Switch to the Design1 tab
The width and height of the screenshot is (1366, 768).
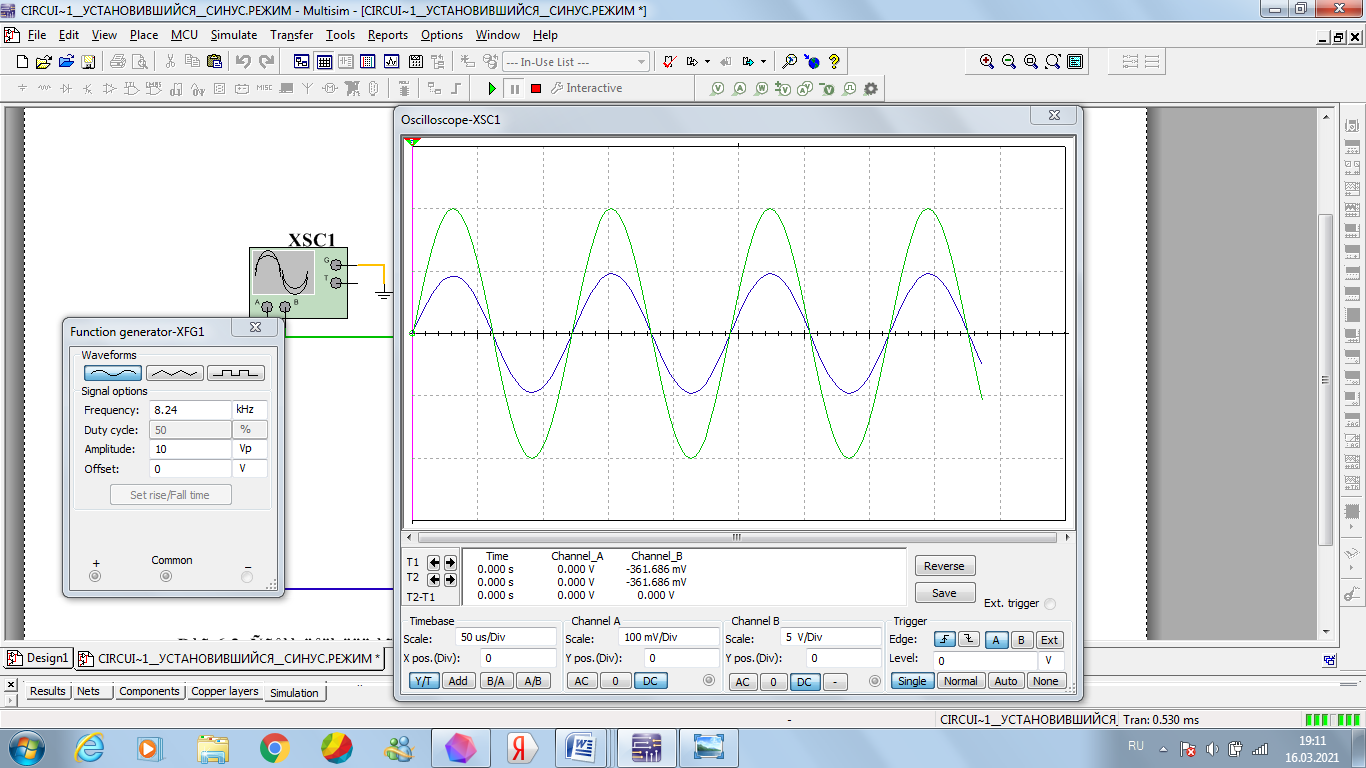[x=38, y=658]
